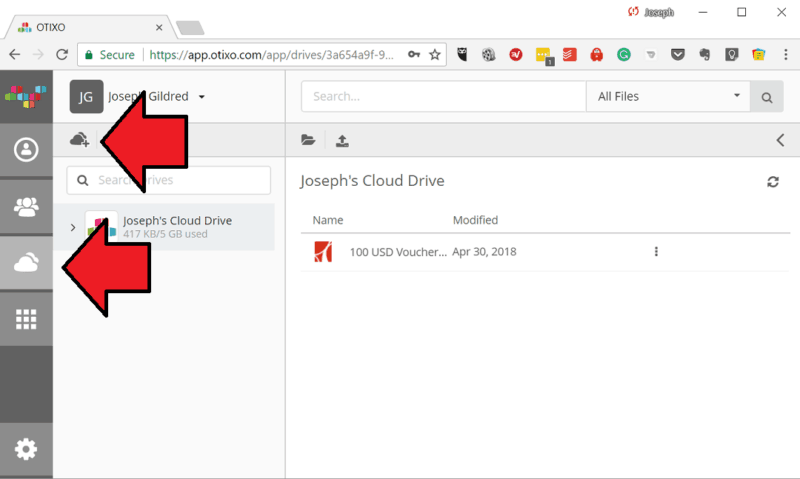Expand Joseph's Cloud Drive tree node
This screenshot has width=800, height=479.
pos(73,228)
